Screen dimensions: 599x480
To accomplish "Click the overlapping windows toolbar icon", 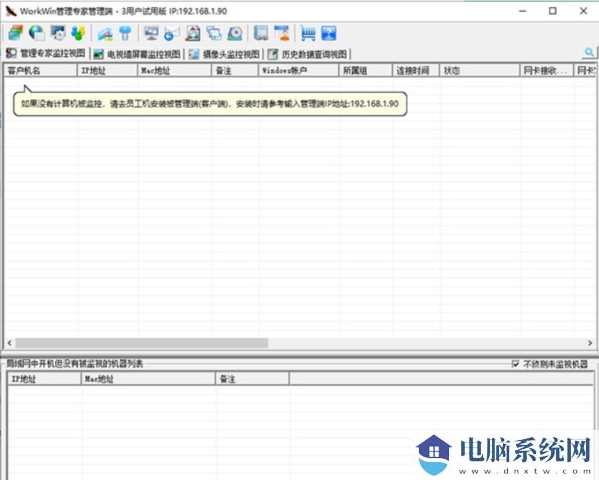I will (x=214, y=33).
